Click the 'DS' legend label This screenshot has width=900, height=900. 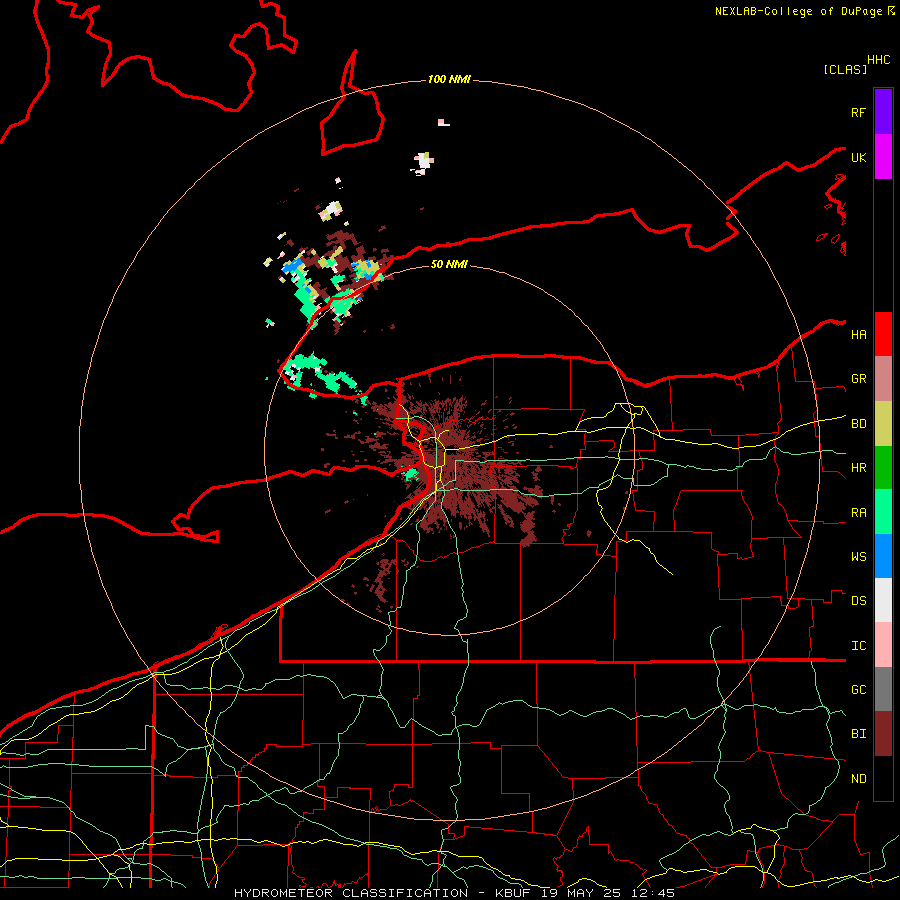[x=858, y=601]
